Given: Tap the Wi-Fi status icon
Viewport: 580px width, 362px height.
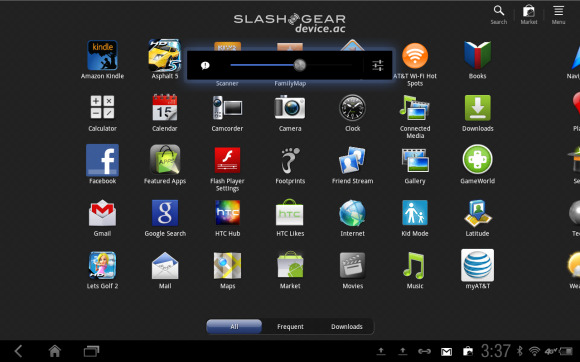Looking at the screenshot, I should pos(535,351).
